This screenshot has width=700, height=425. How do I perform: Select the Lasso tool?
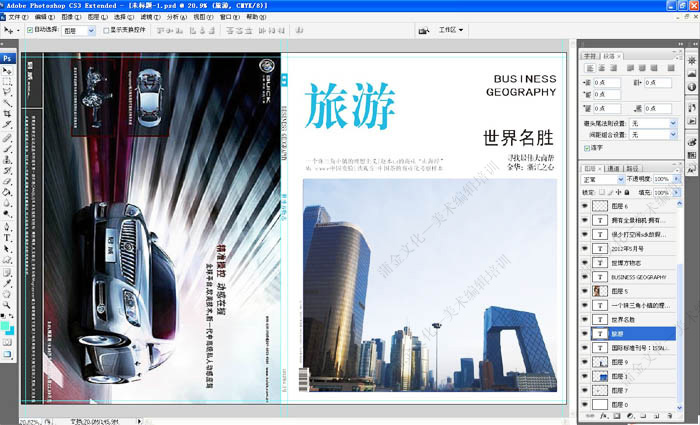pos(7,92)
